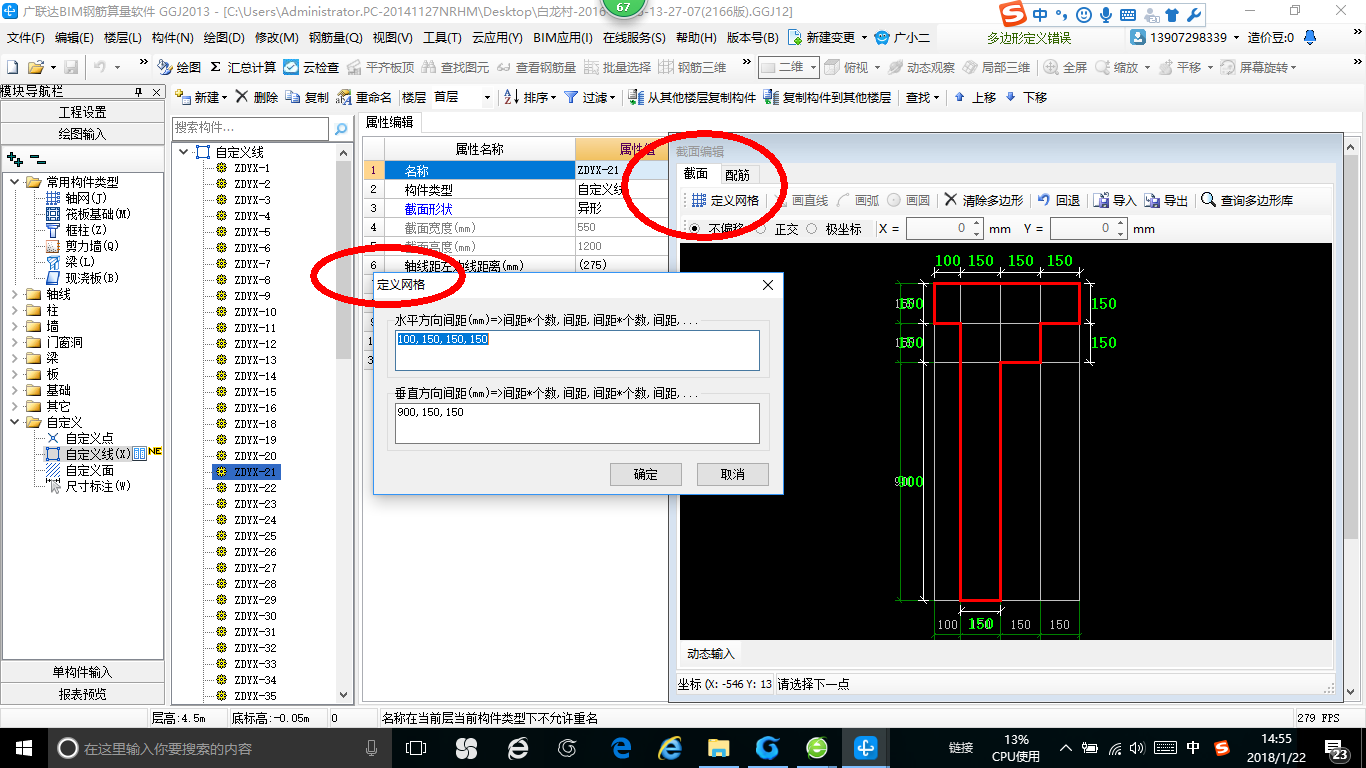Open the 钢筋量(Q) menu
1366x768 pixels.
coord(335,37)
